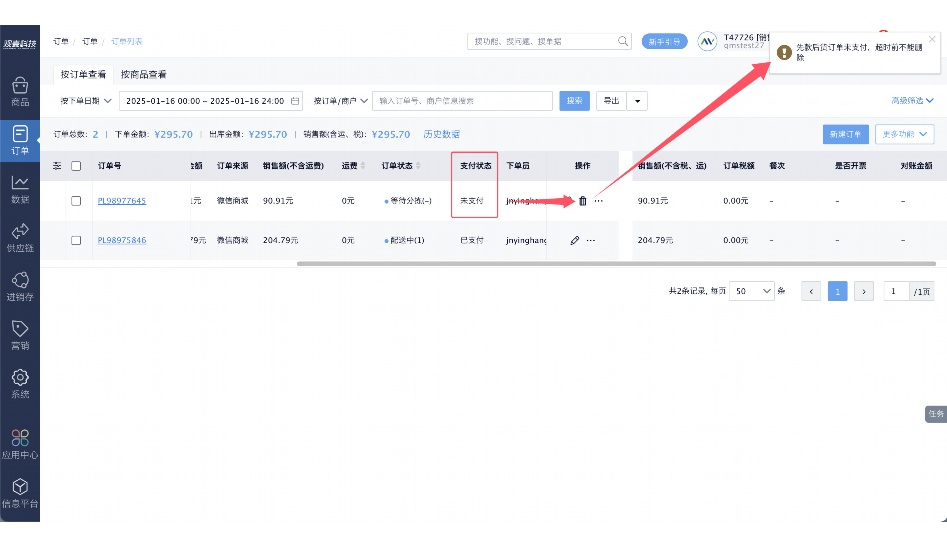Open the 数据 (data) chart icon in sidebar
Image resolution: width=947 pixels, height=547 pixels.
point(20,185)
